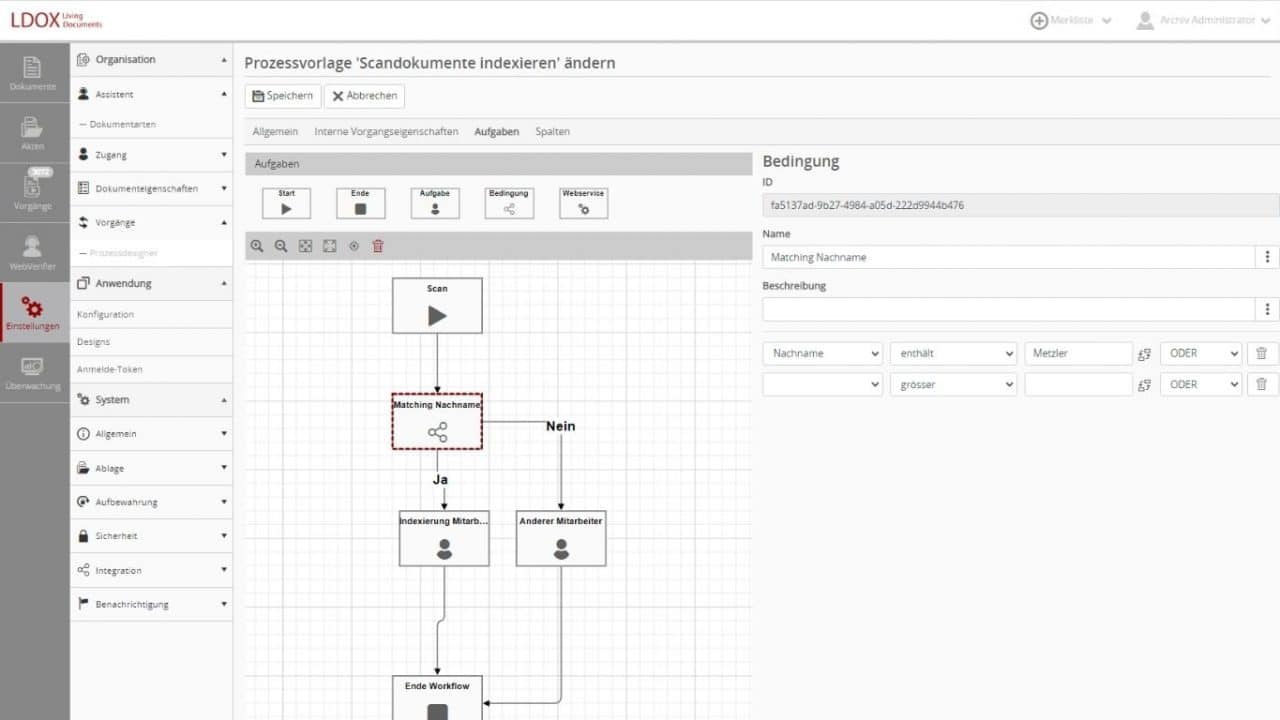Image resolution: width=1280 pixels, height=720 pixels.
Task: Open the Allgemein tab
Action: [274, 131]
